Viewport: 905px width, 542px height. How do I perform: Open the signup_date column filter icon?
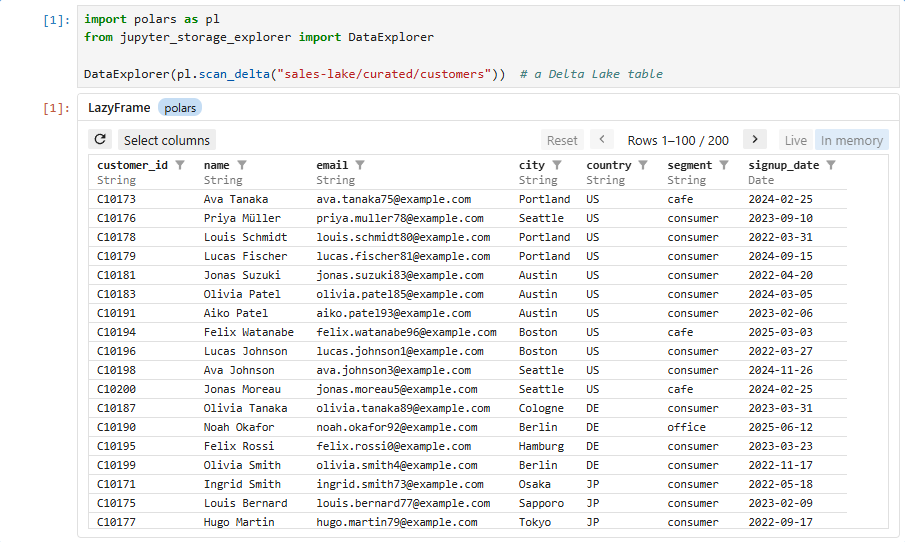pos(831,165)
